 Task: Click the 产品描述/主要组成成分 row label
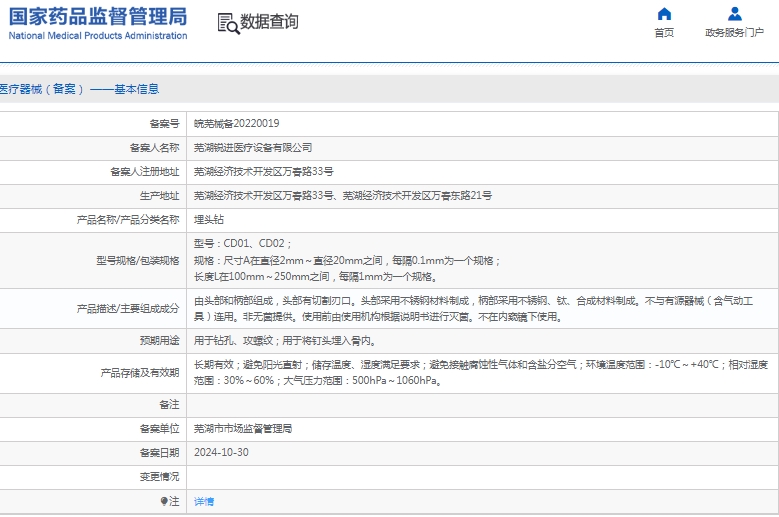pos(128,308)
